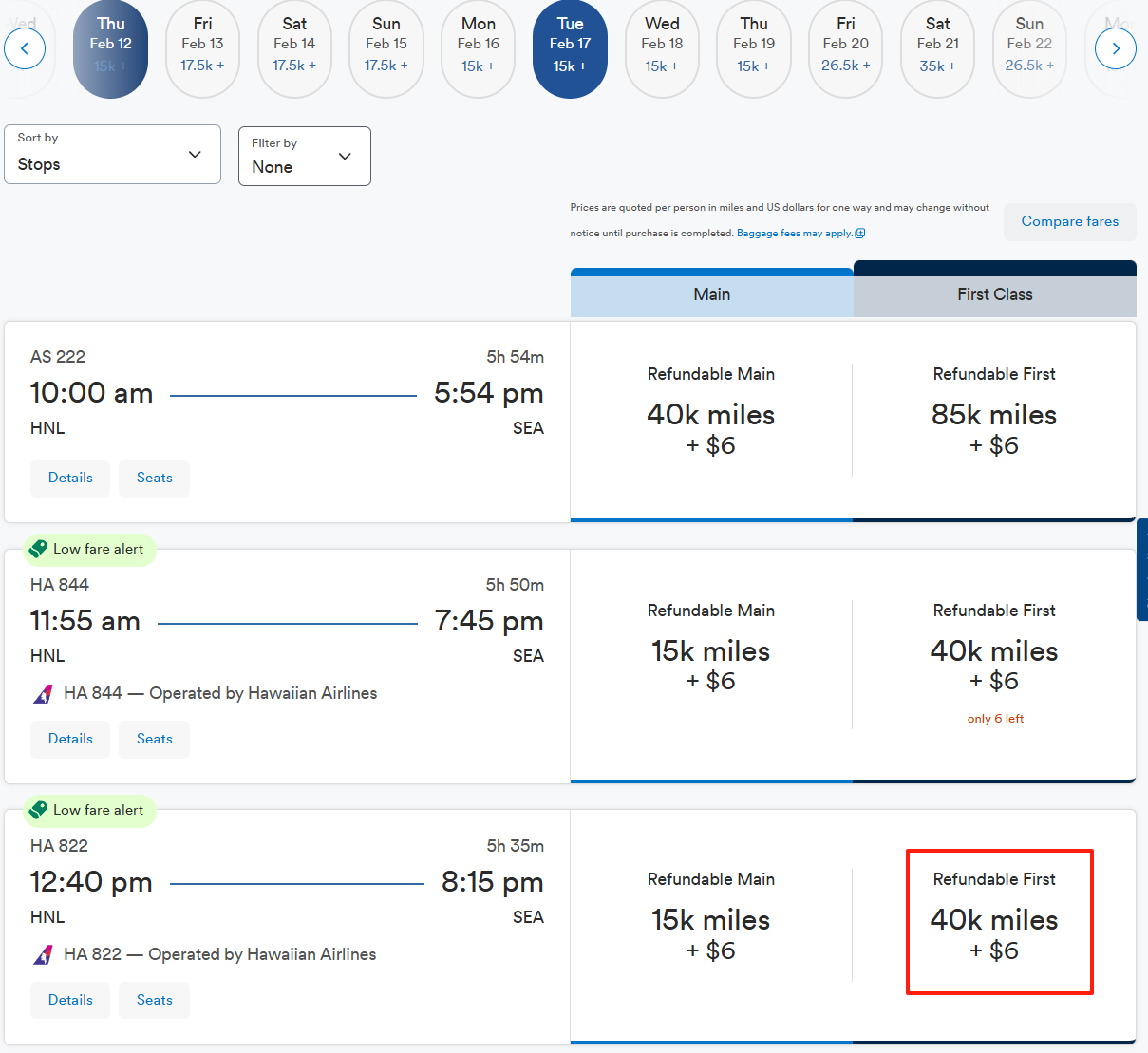The width and height of the screenshot is (1148, 1053).
Task: Click the 5h 54m duration text
Action: click(x=516, y=357)
